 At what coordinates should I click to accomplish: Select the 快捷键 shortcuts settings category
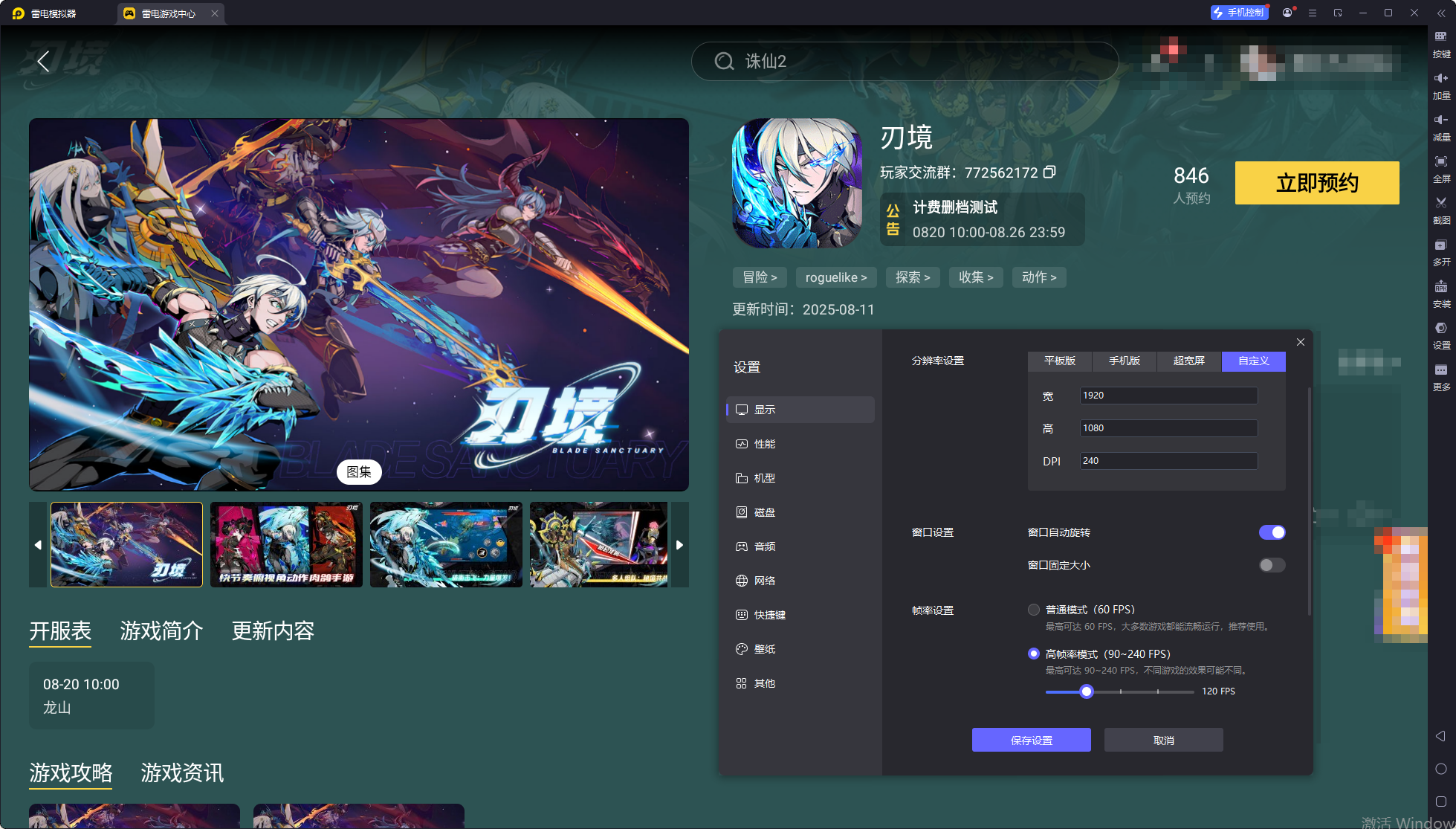click(x=800, y=615)
